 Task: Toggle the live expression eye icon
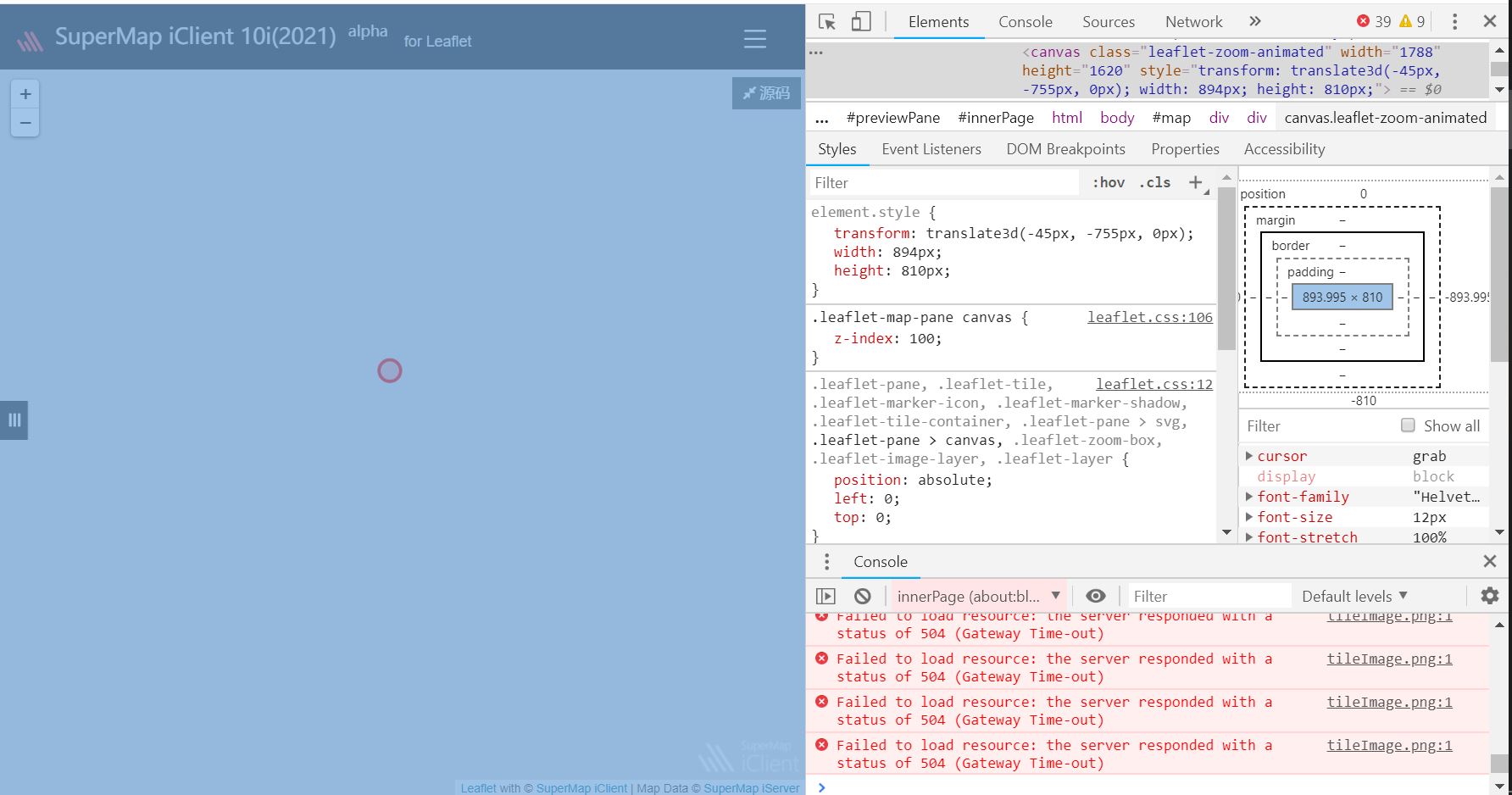pos(1095,596)
